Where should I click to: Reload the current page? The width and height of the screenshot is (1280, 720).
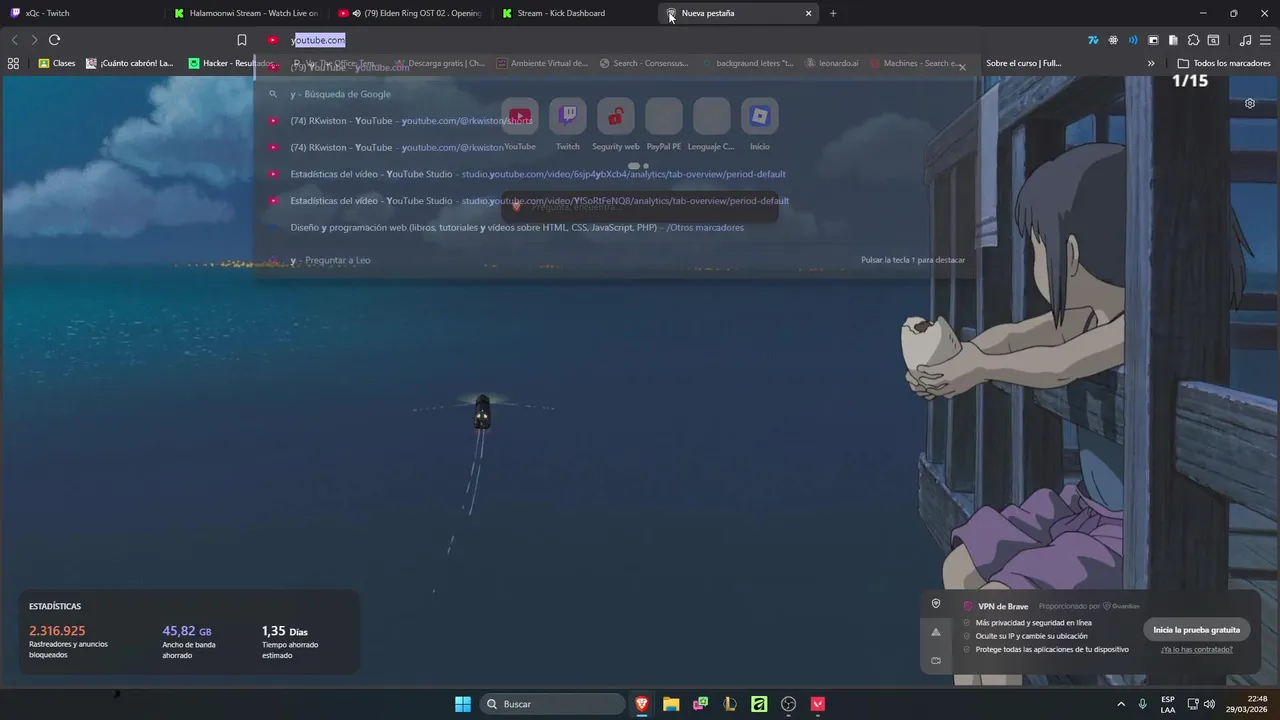click(x=55, y=40)
